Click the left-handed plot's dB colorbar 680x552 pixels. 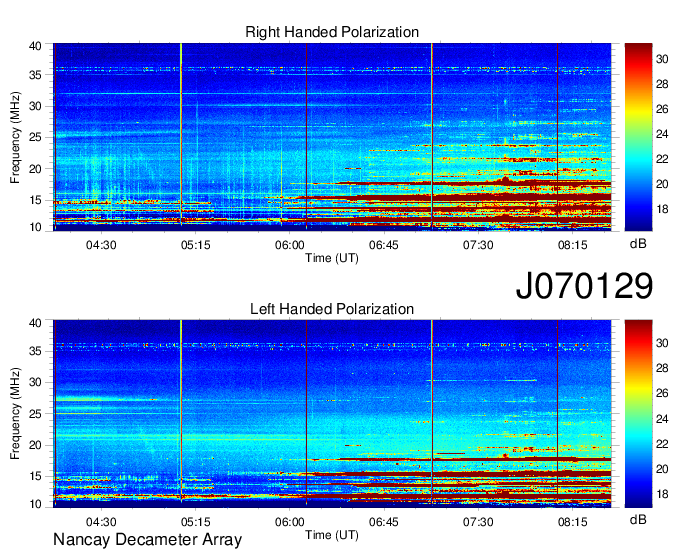click(x=638, y=414)
